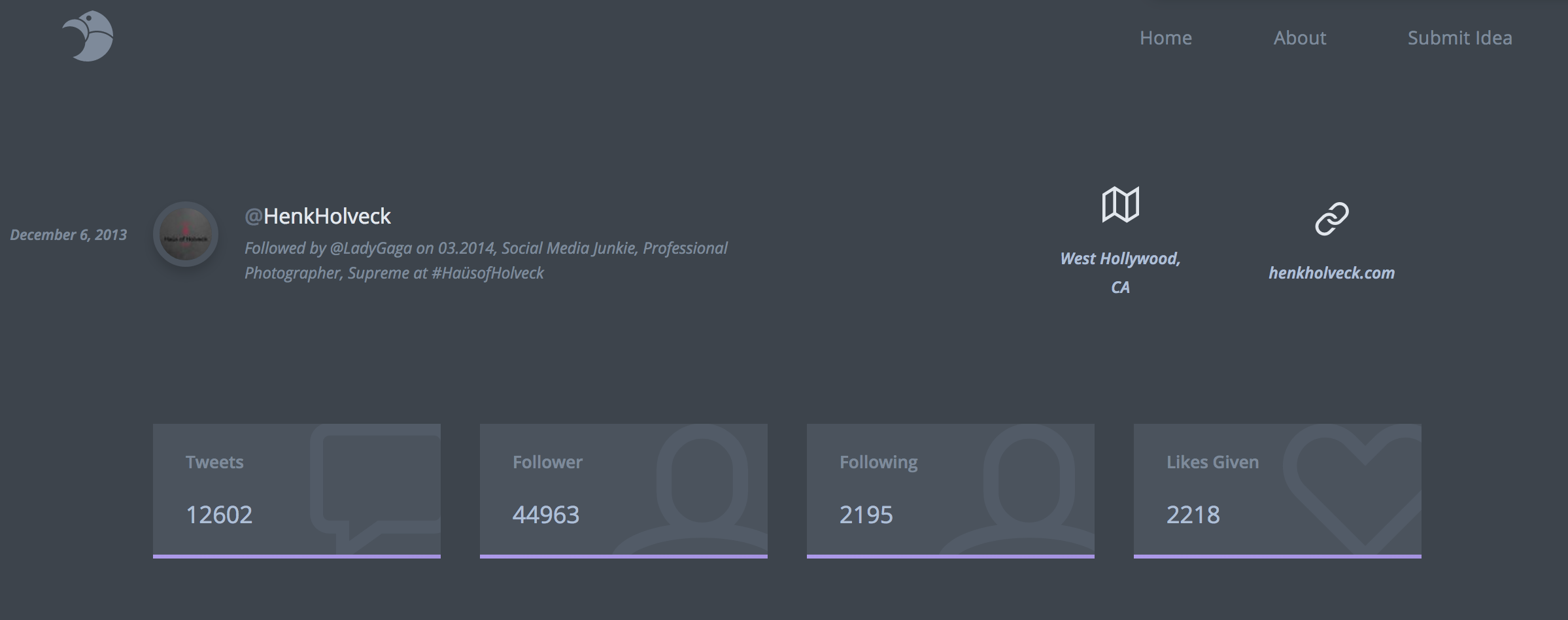
Task: Click West Hollywood, CA location text
Action: click(x=1120, y=273)
